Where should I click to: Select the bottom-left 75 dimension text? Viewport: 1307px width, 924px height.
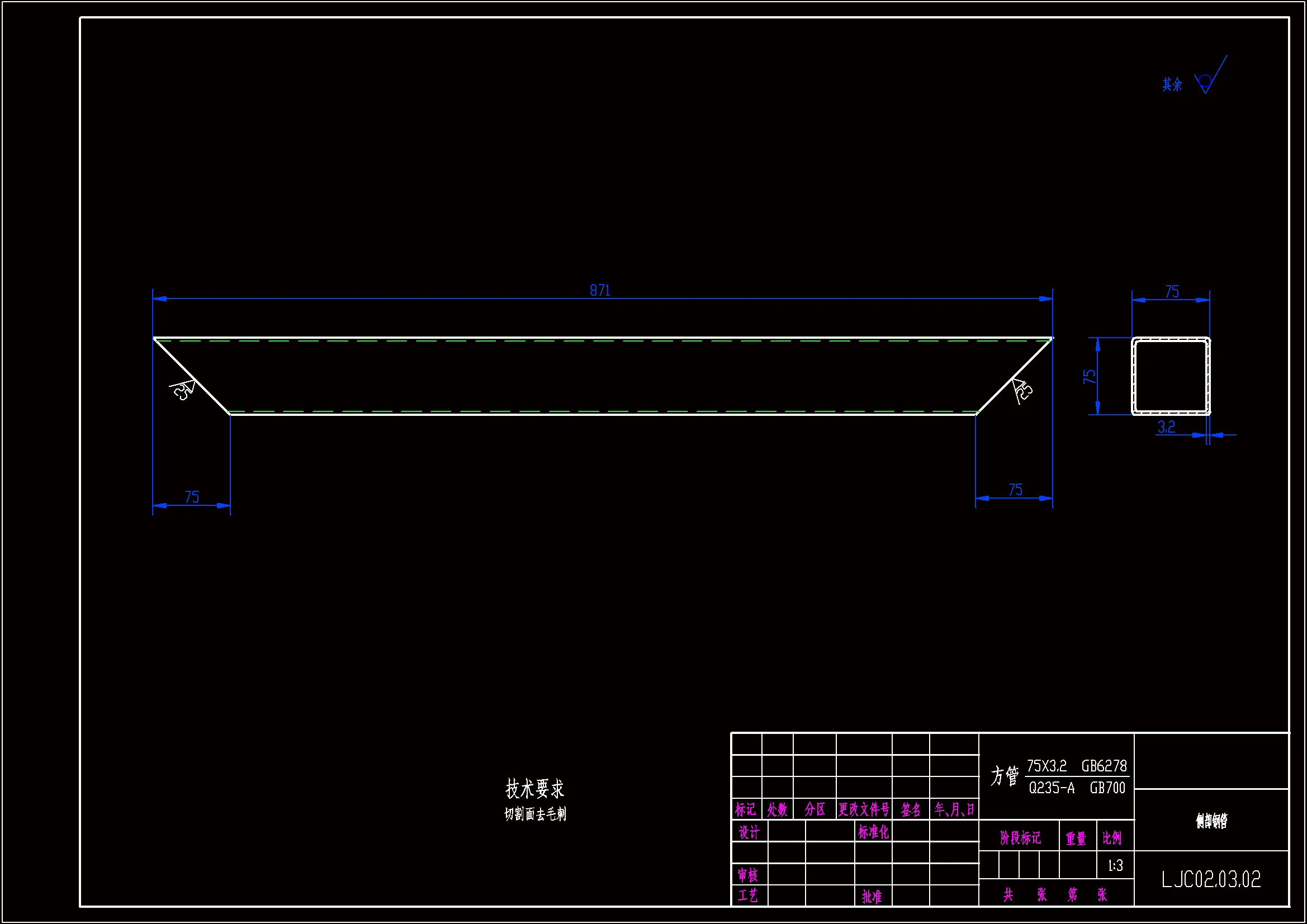[192, 497]
